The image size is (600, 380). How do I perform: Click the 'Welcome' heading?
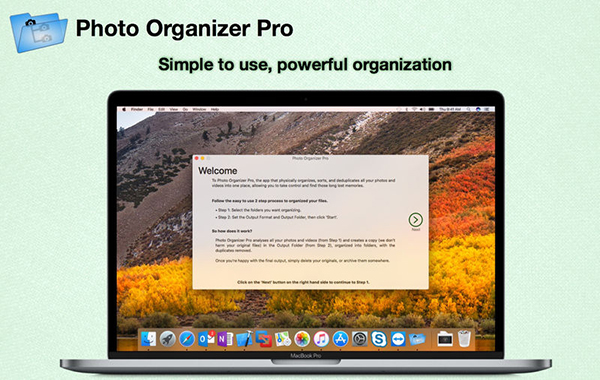[217, 171]
